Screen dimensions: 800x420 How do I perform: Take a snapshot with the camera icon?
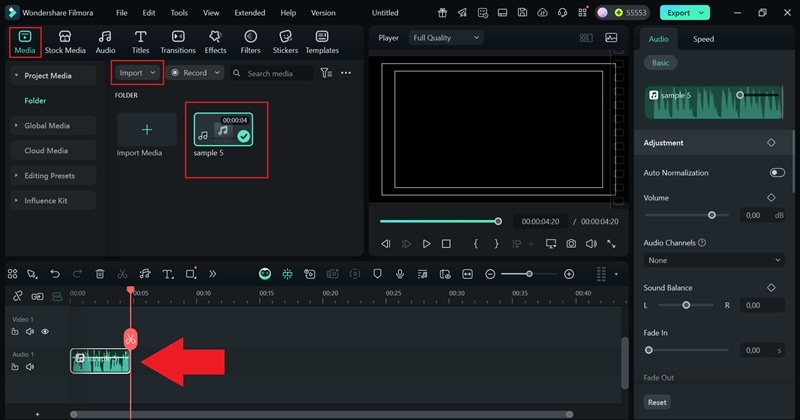click(571, 244)
